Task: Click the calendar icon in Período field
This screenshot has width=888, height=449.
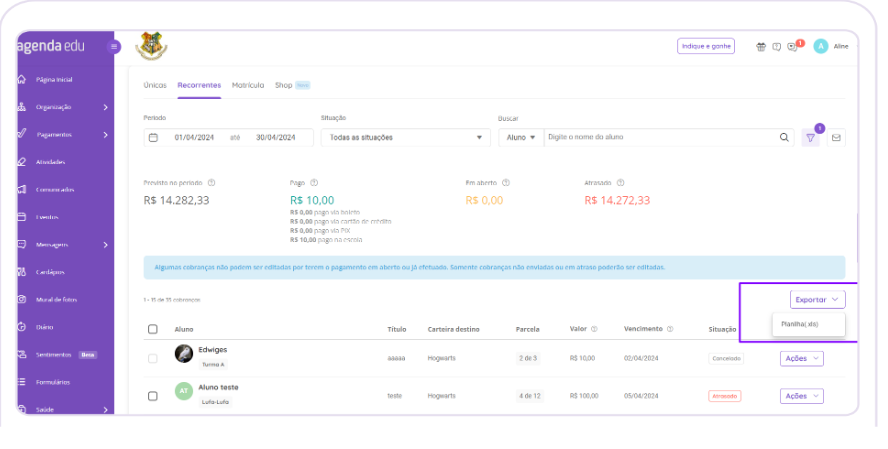Action: click(154, 138)
